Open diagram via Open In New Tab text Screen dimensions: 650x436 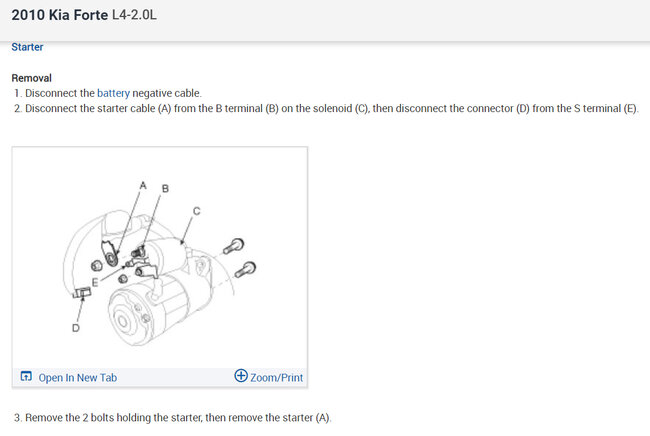pos(78,378)
